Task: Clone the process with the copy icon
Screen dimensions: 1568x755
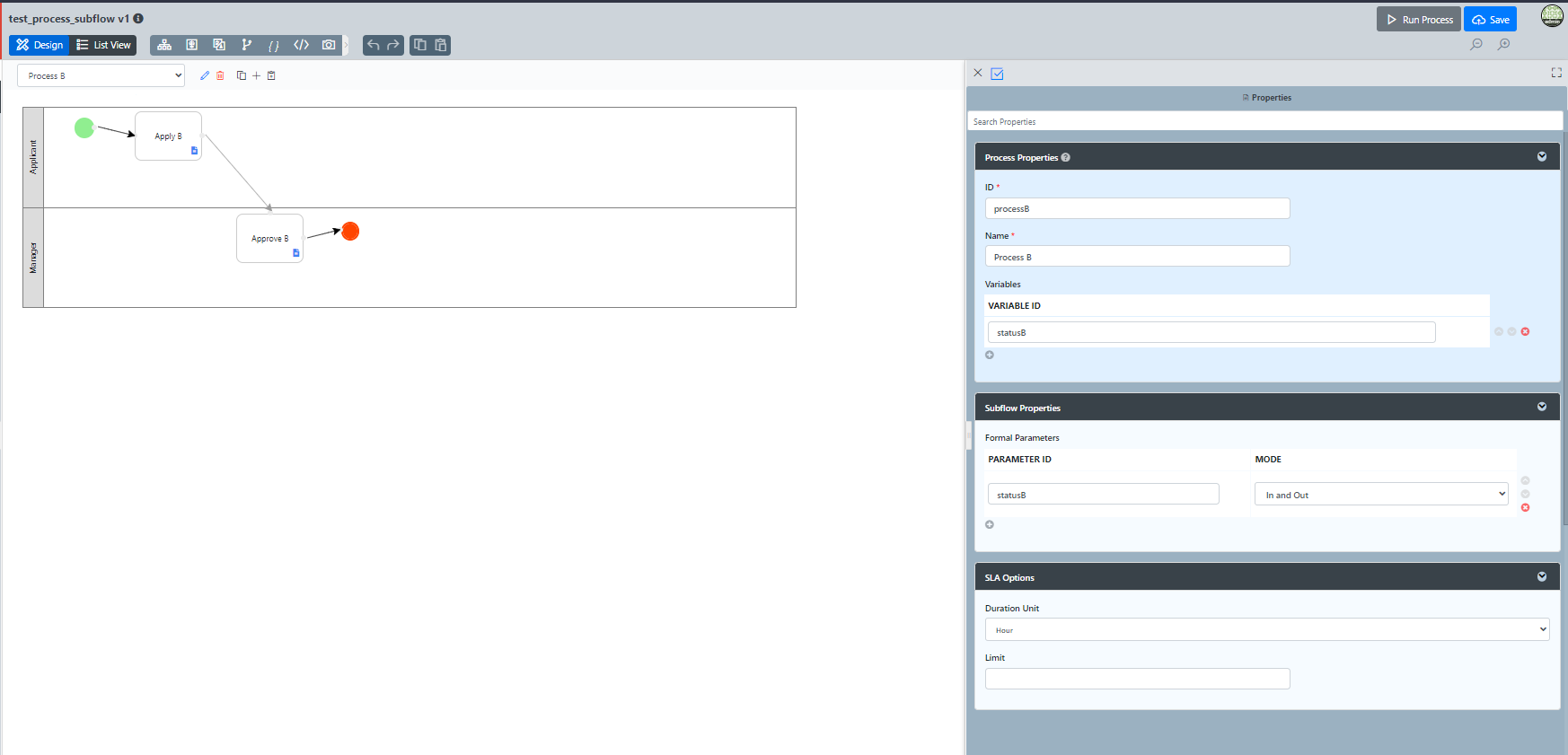Action: pos(241,75)
